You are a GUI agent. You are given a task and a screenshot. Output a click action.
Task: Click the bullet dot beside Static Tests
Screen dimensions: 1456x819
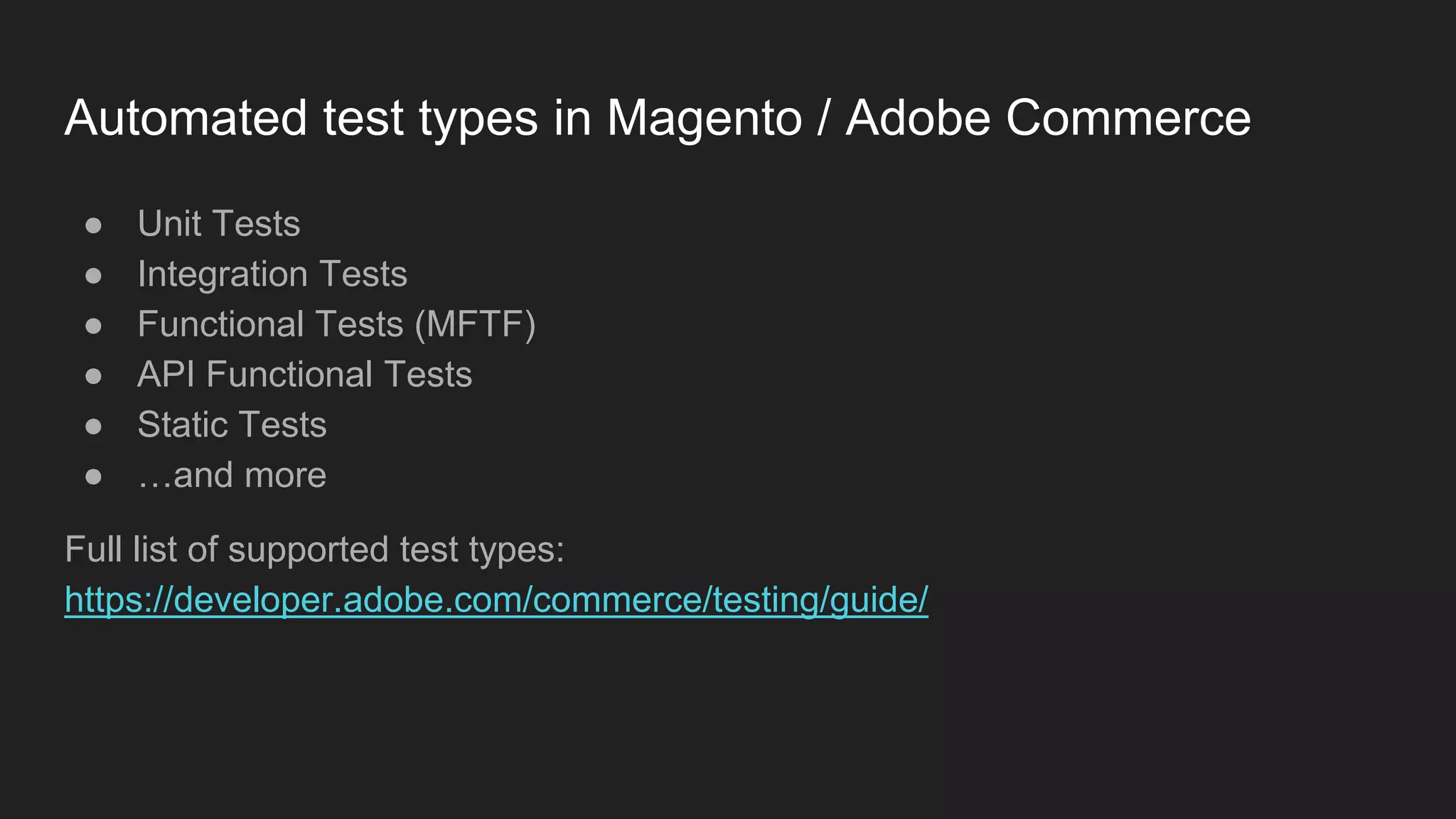(93, 427)
